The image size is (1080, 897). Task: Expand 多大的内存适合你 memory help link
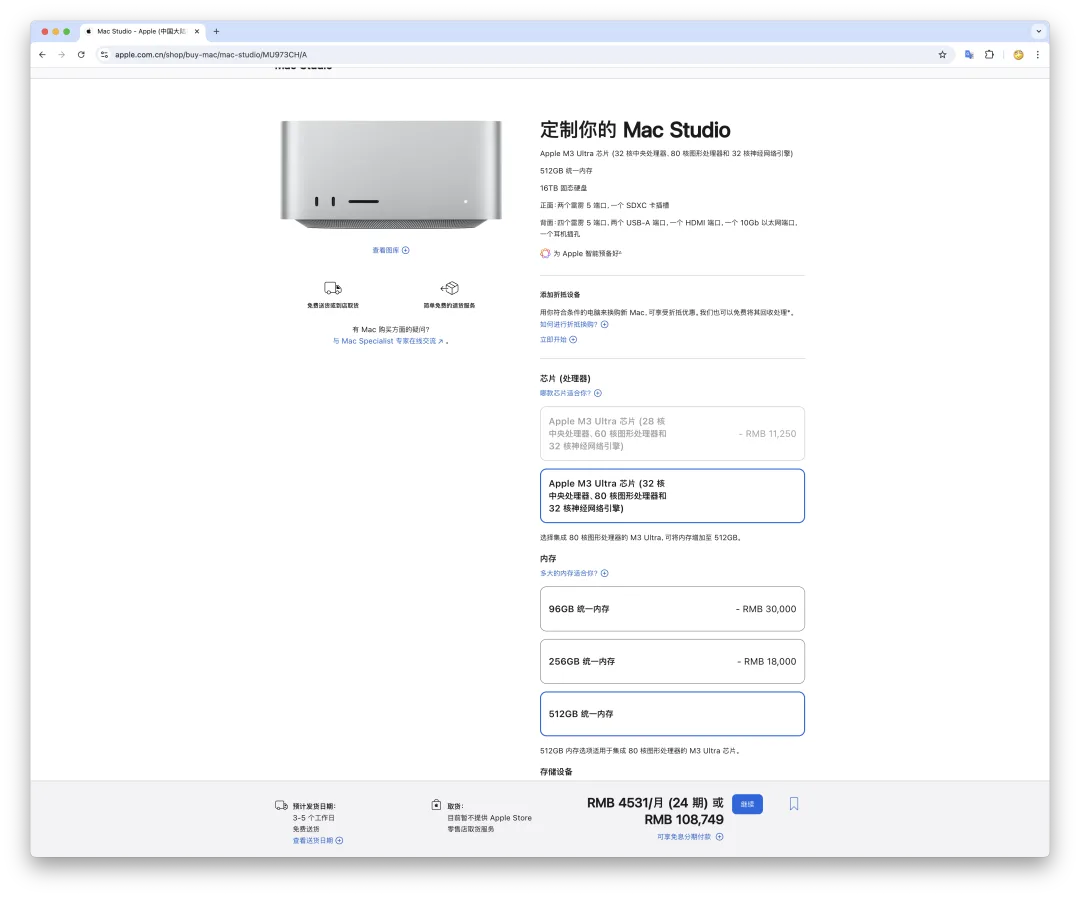point(574,573)
